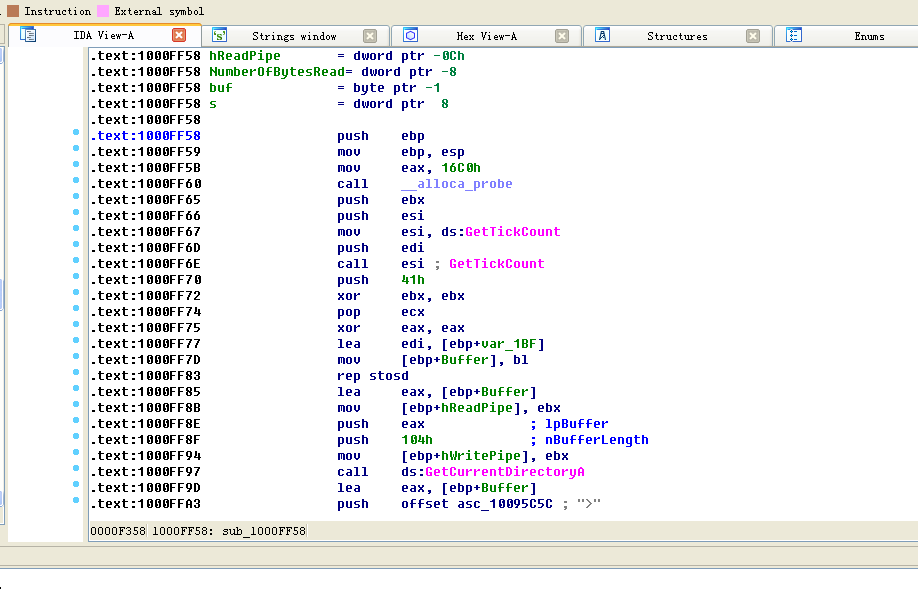918x601 pixels.
Task: Click the Strings window tab icon
Action: (220, 36)
